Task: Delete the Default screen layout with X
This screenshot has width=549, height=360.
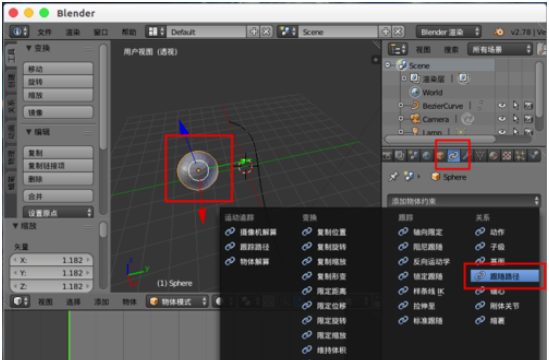Action: (266, 32)
